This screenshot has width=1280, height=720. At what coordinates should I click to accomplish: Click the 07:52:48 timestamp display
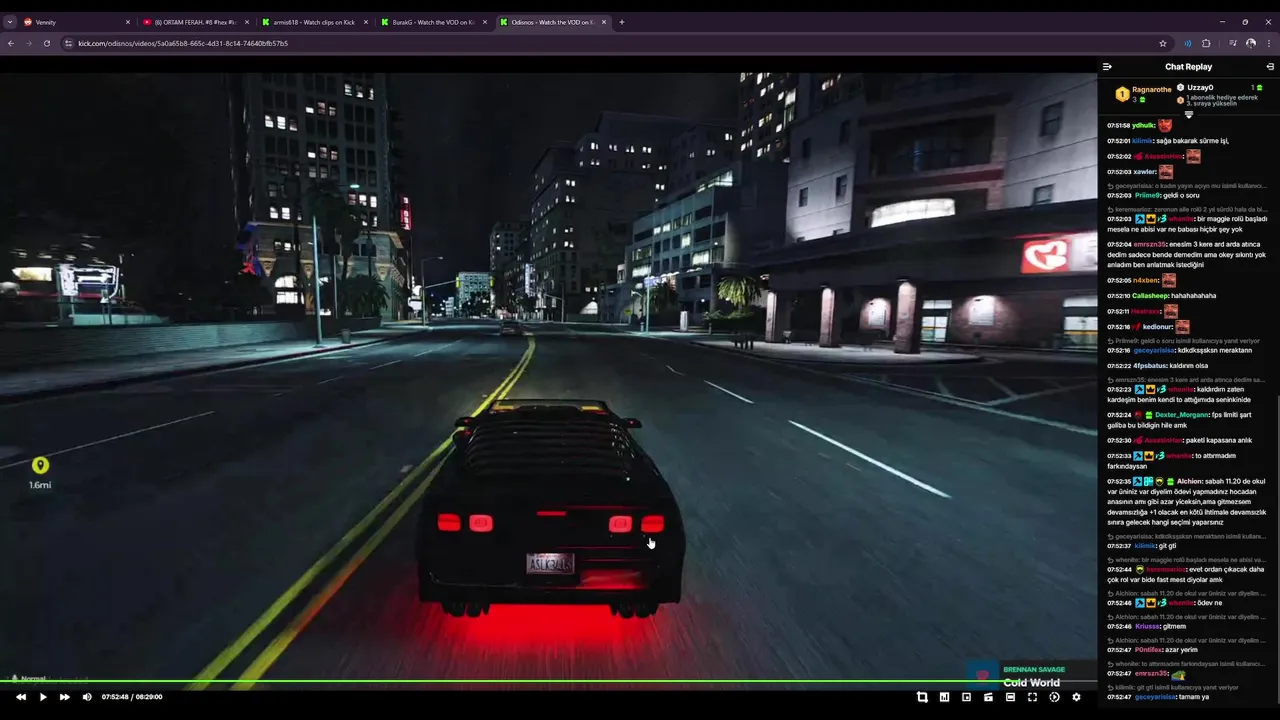tap(115, 697)
